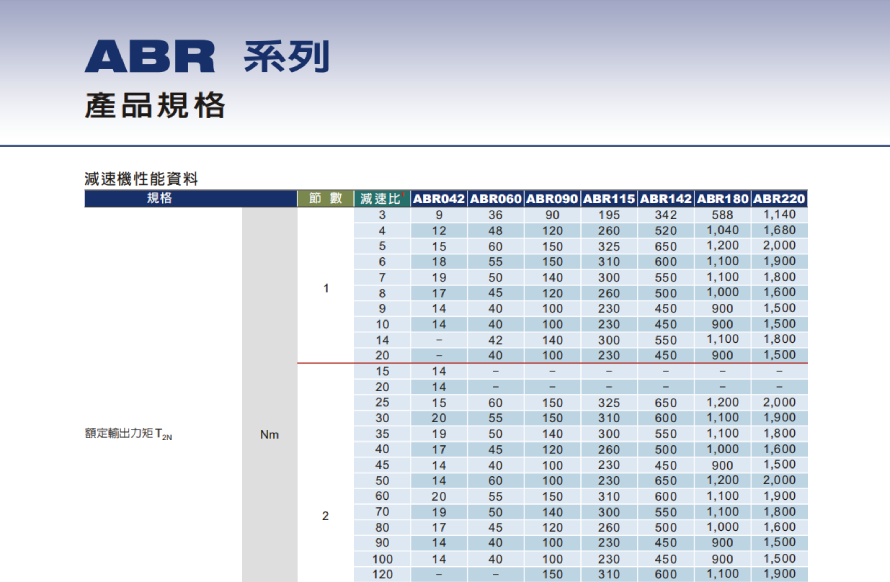Screen dimensions: 890x582
Task: Click the 規格 table header cell
Action: pos(160,198)
